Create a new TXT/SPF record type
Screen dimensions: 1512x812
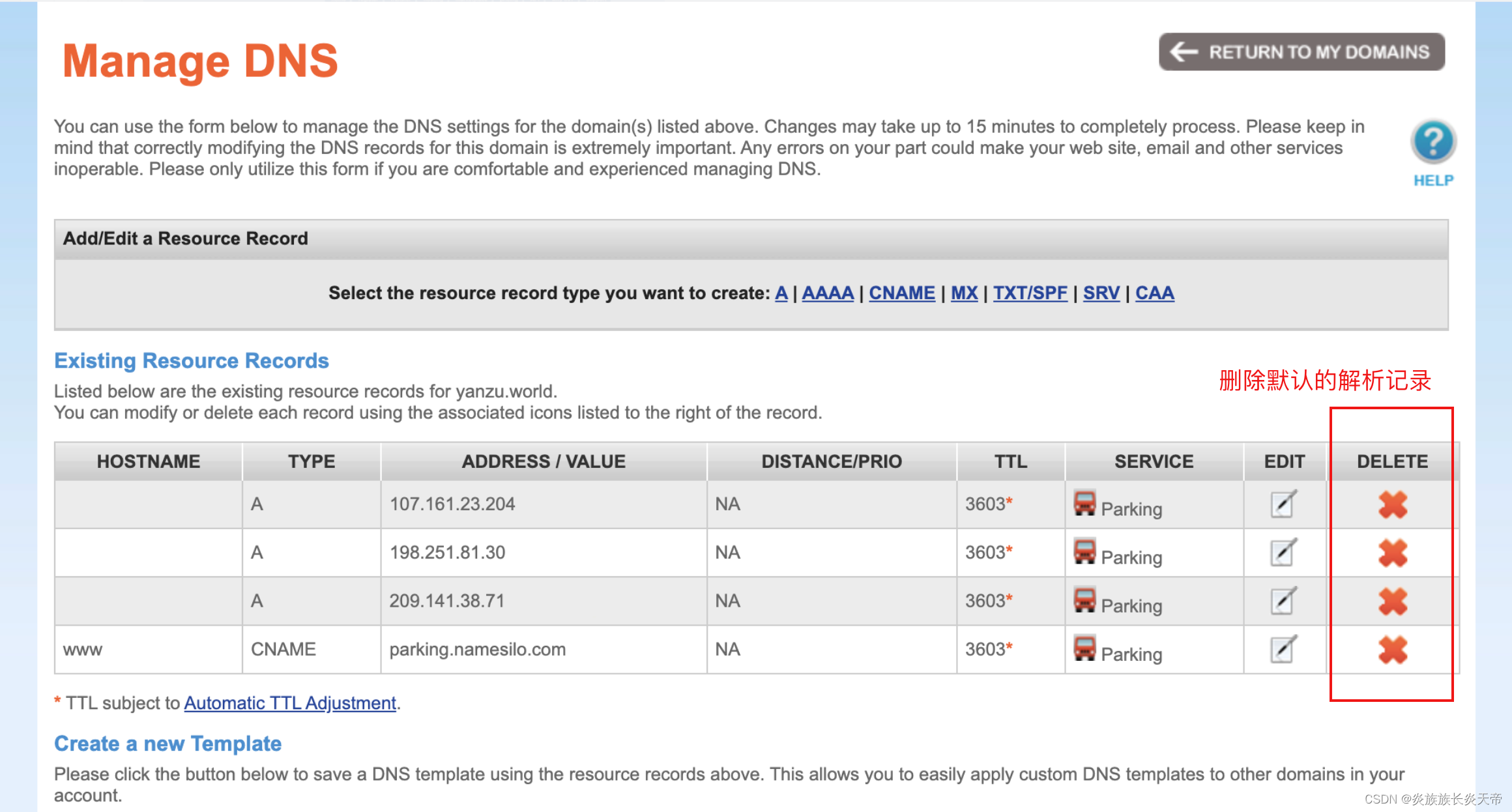pos(1030,293)
